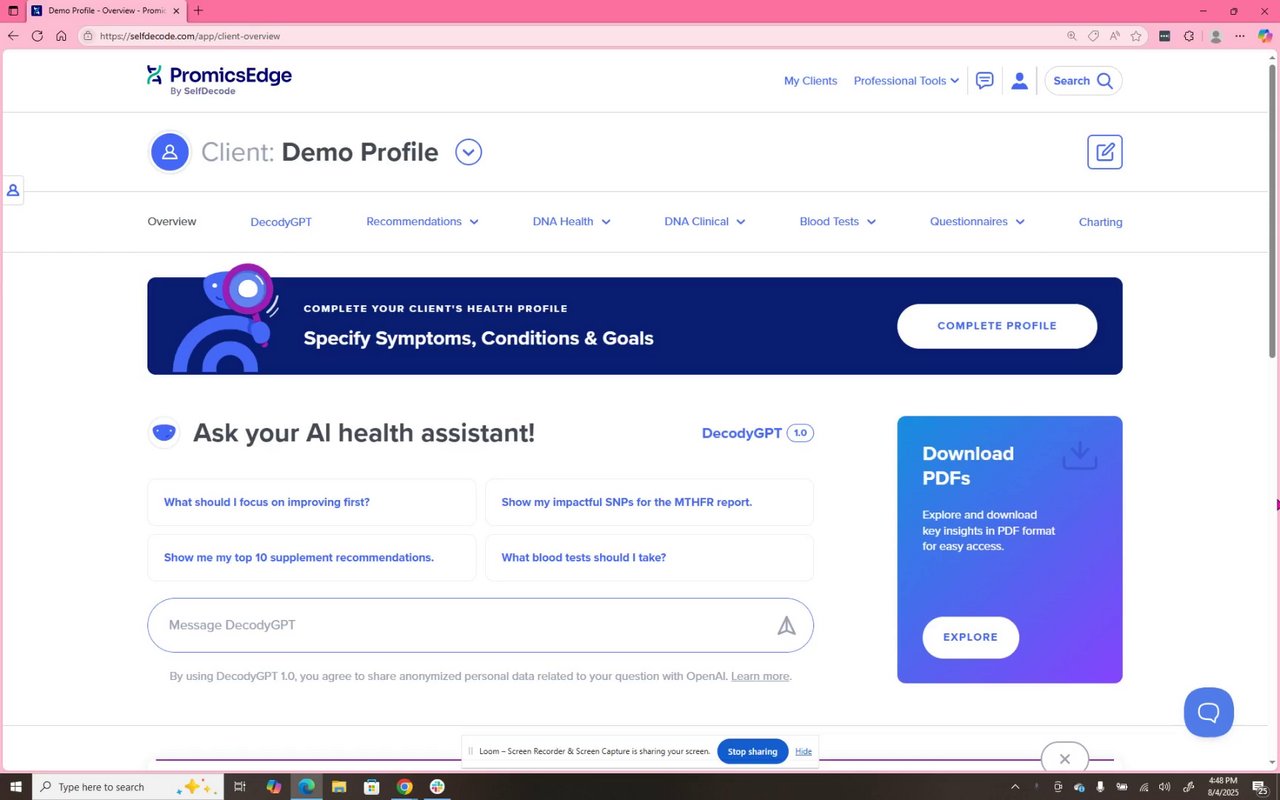Open the left sidebar person tab

[x=13, y=190]
